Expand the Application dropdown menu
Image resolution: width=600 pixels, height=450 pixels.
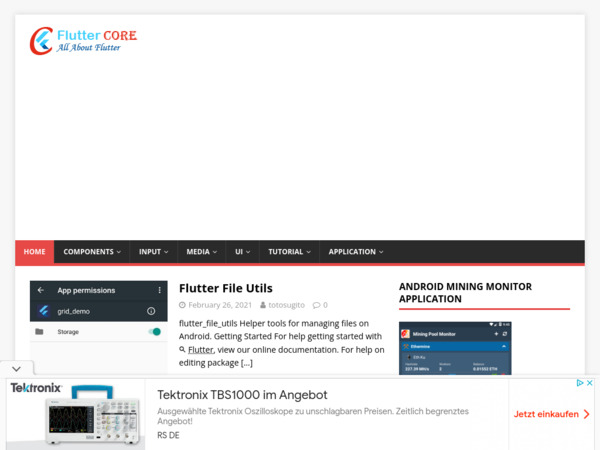pos(355,252)
